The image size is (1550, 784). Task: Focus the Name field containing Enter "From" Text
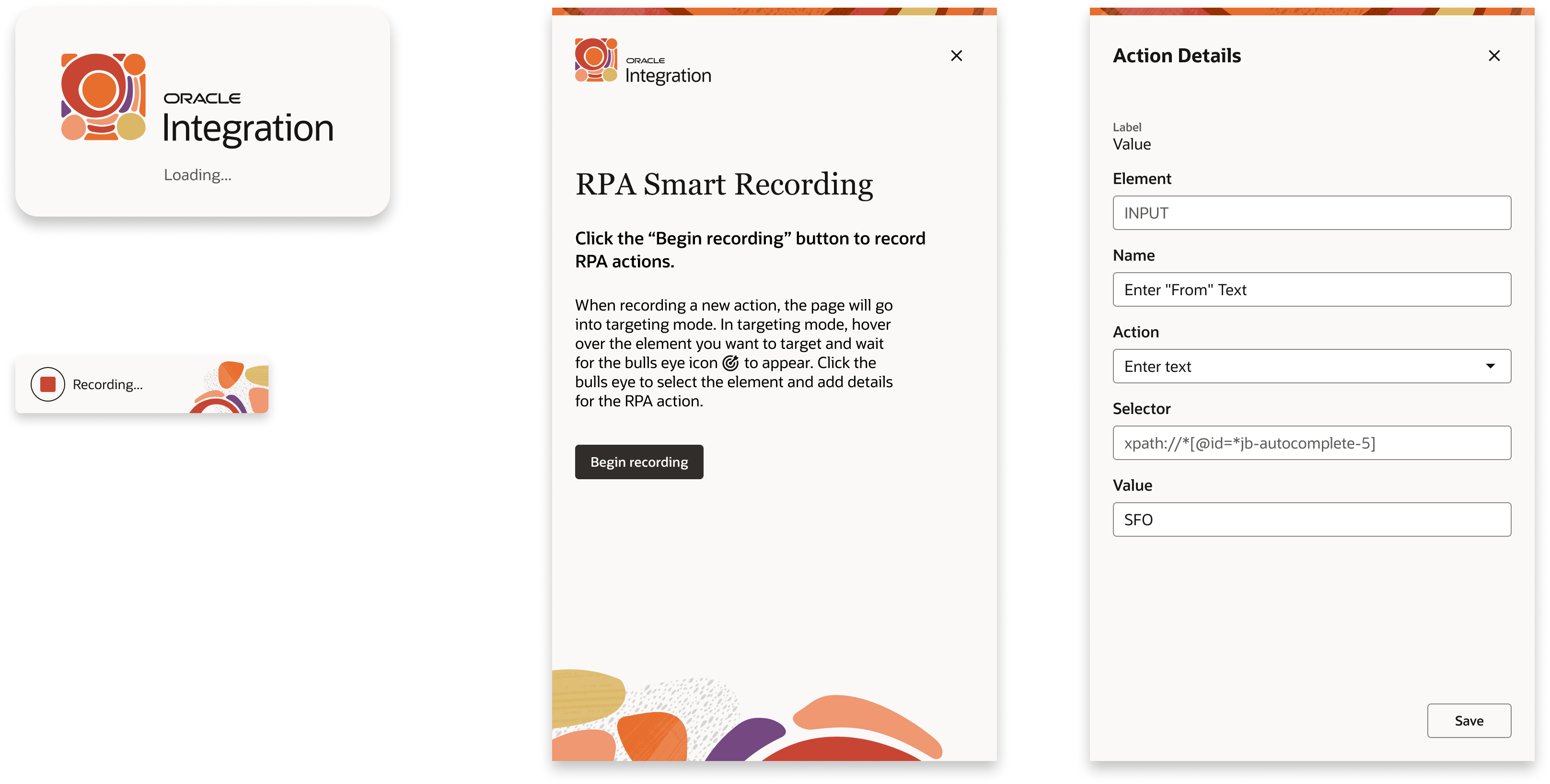tap(1311, 289)
